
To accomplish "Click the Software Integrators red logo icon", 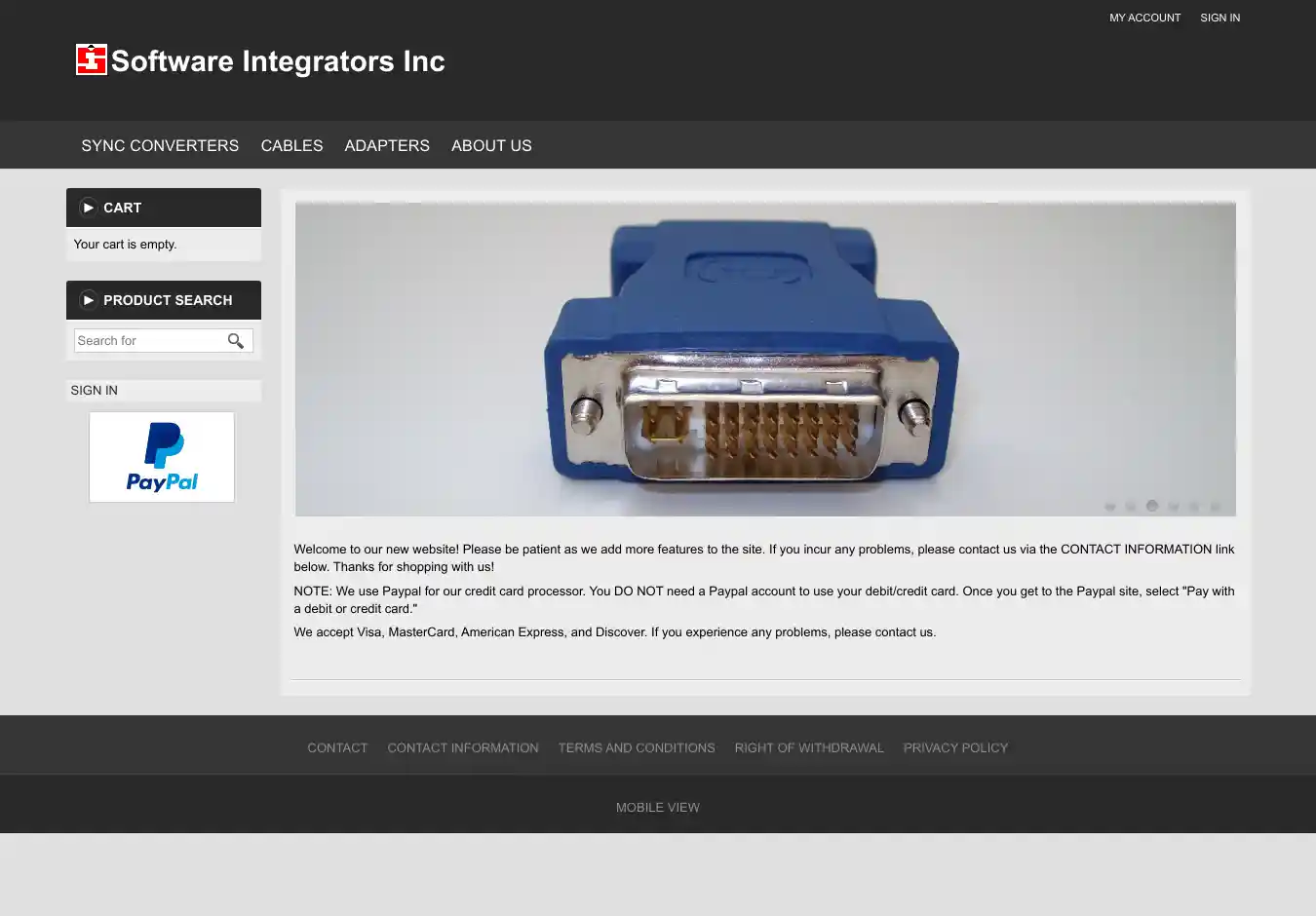I will tap(91, 60).
